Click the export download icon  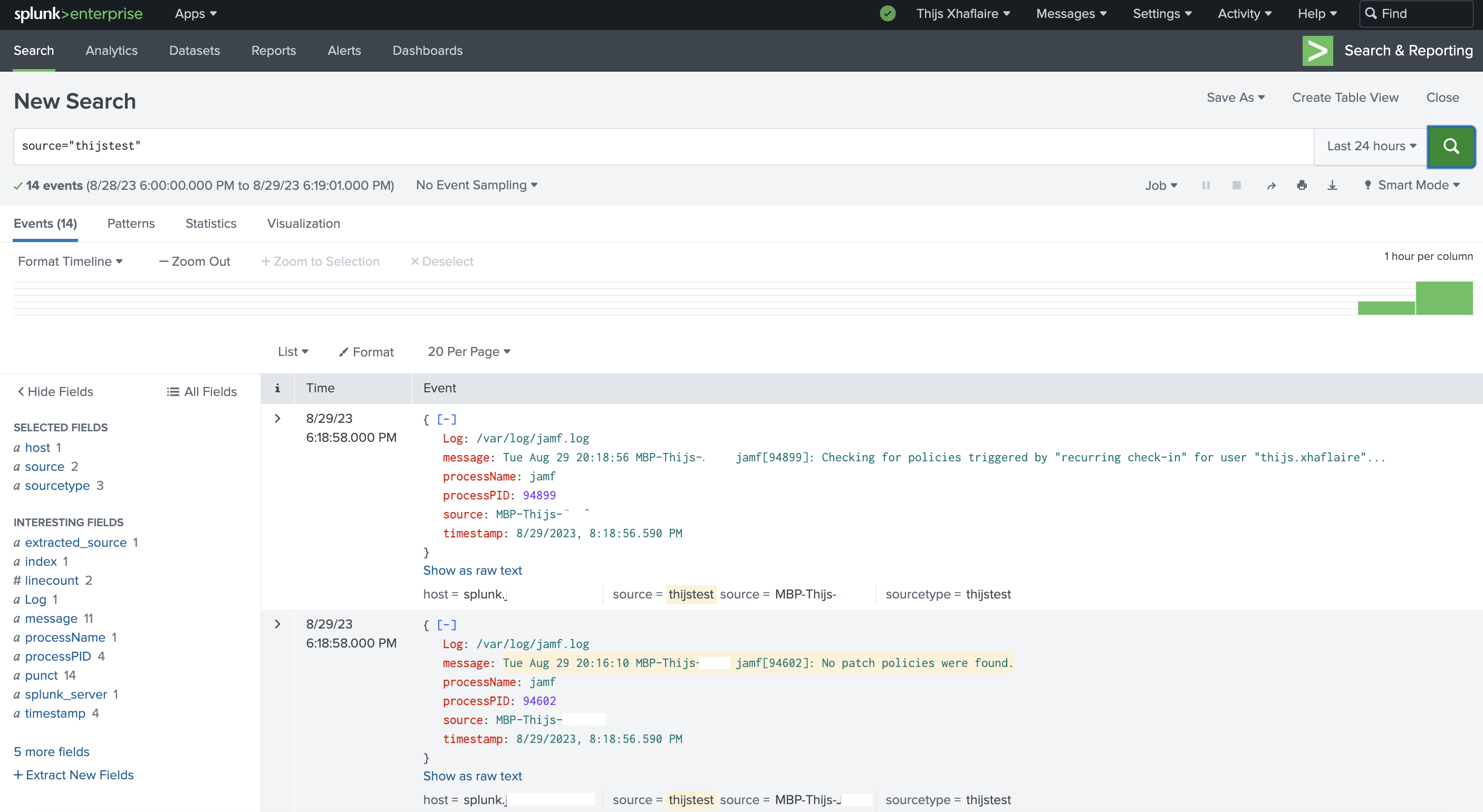pos(1332,185)
